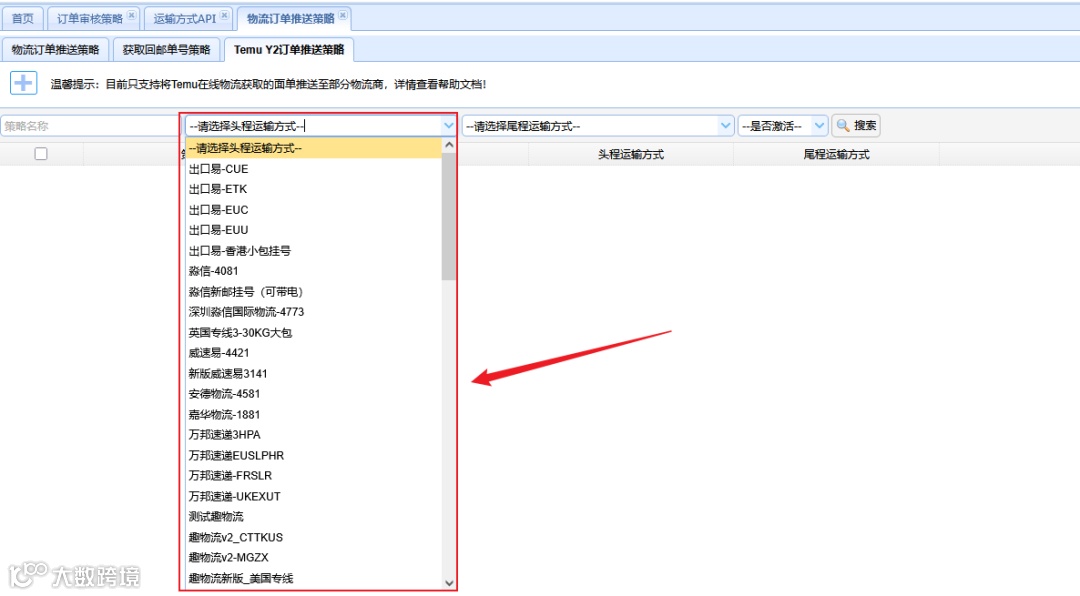The width and height of the screenshot is (1080, 596).
Task: Select 安德物流-4581 option
Action: (313, 394)
